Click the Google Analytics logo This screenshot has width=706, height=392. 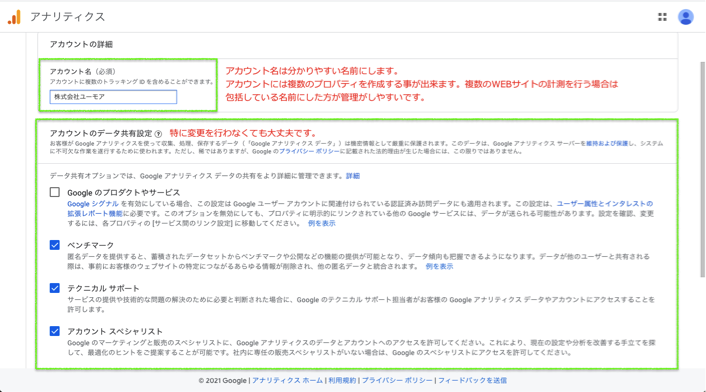click(x=14, y=17)
